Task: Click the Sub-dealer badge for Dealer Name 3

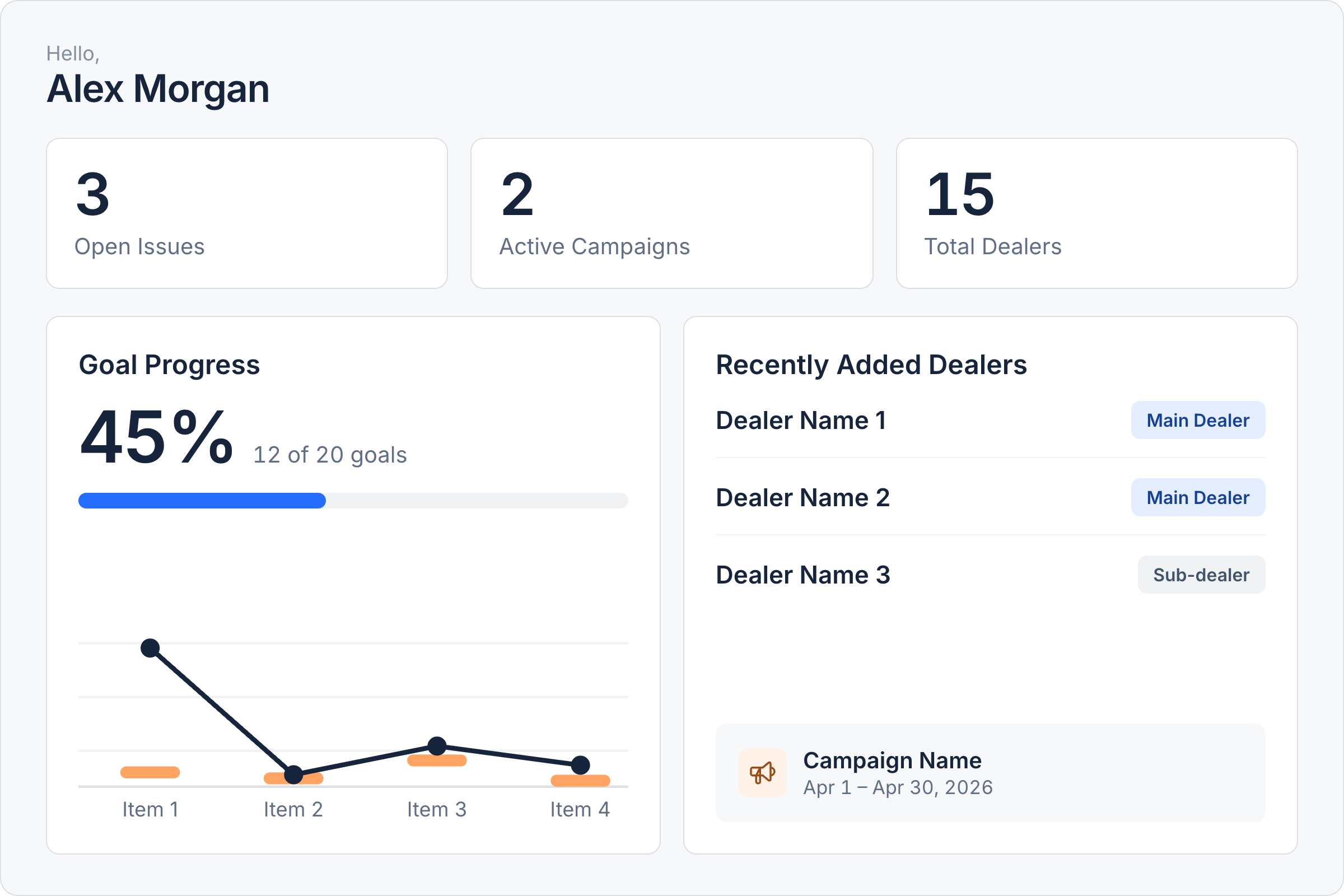Action: pos(1201,575)
